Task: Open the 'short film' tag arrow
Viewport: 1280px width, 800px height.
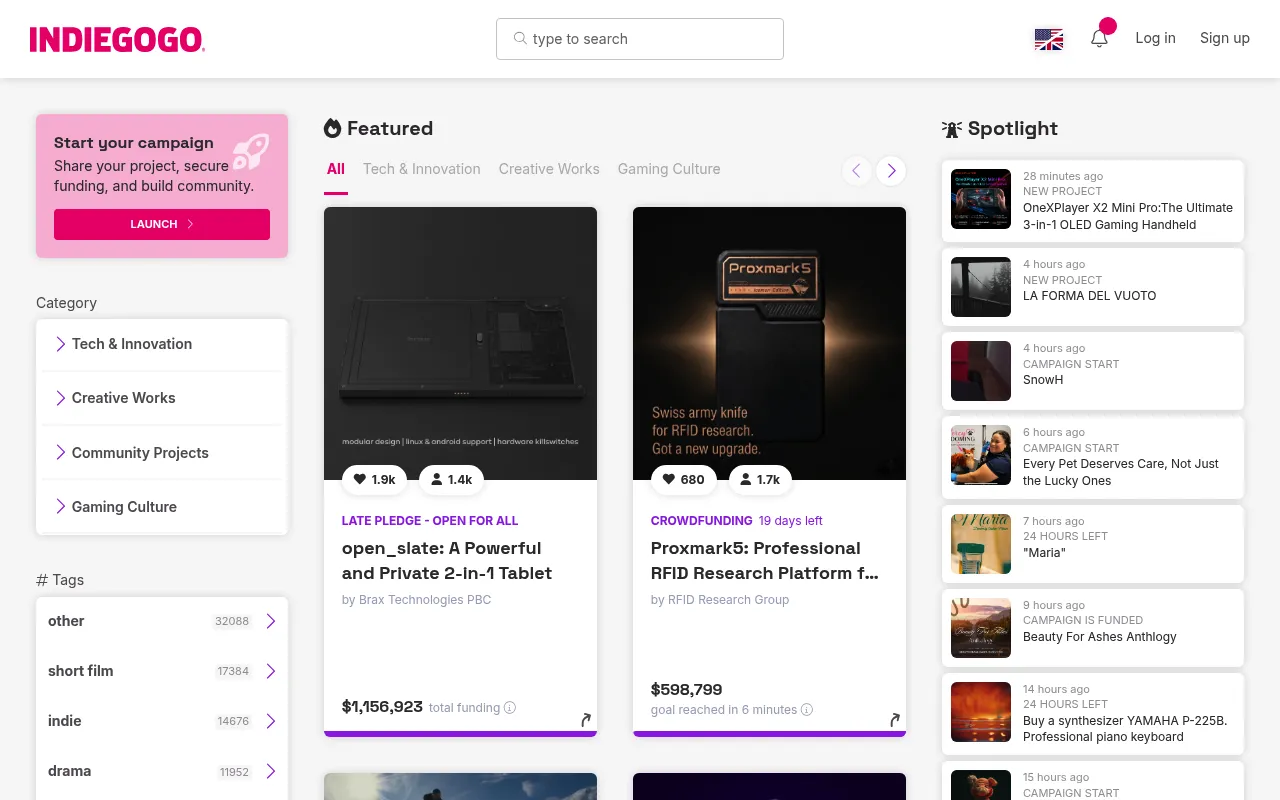Action: pyautogui.click(x=271, y=671)
